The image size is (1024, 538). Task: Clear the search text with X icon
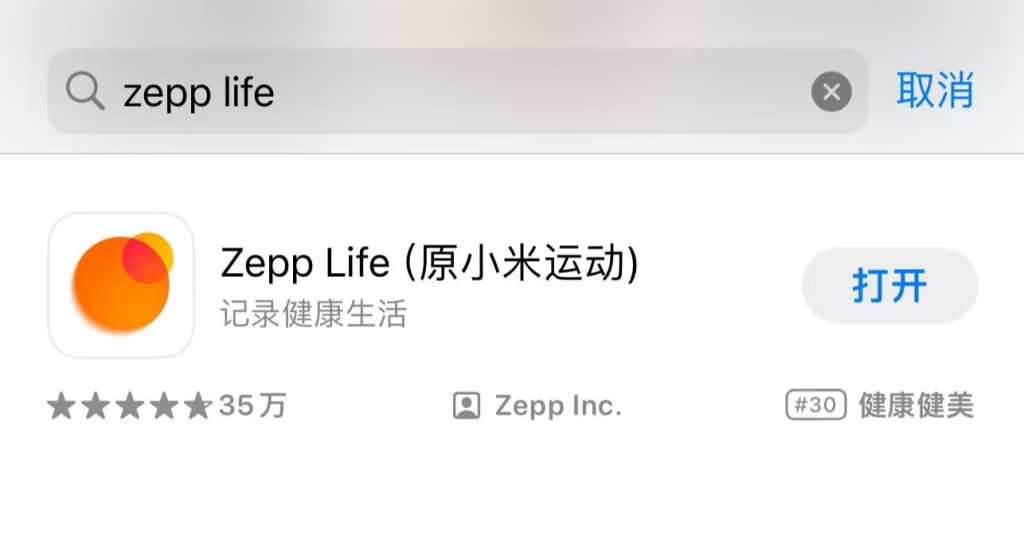pyautogui.click(x=831, y=91)
